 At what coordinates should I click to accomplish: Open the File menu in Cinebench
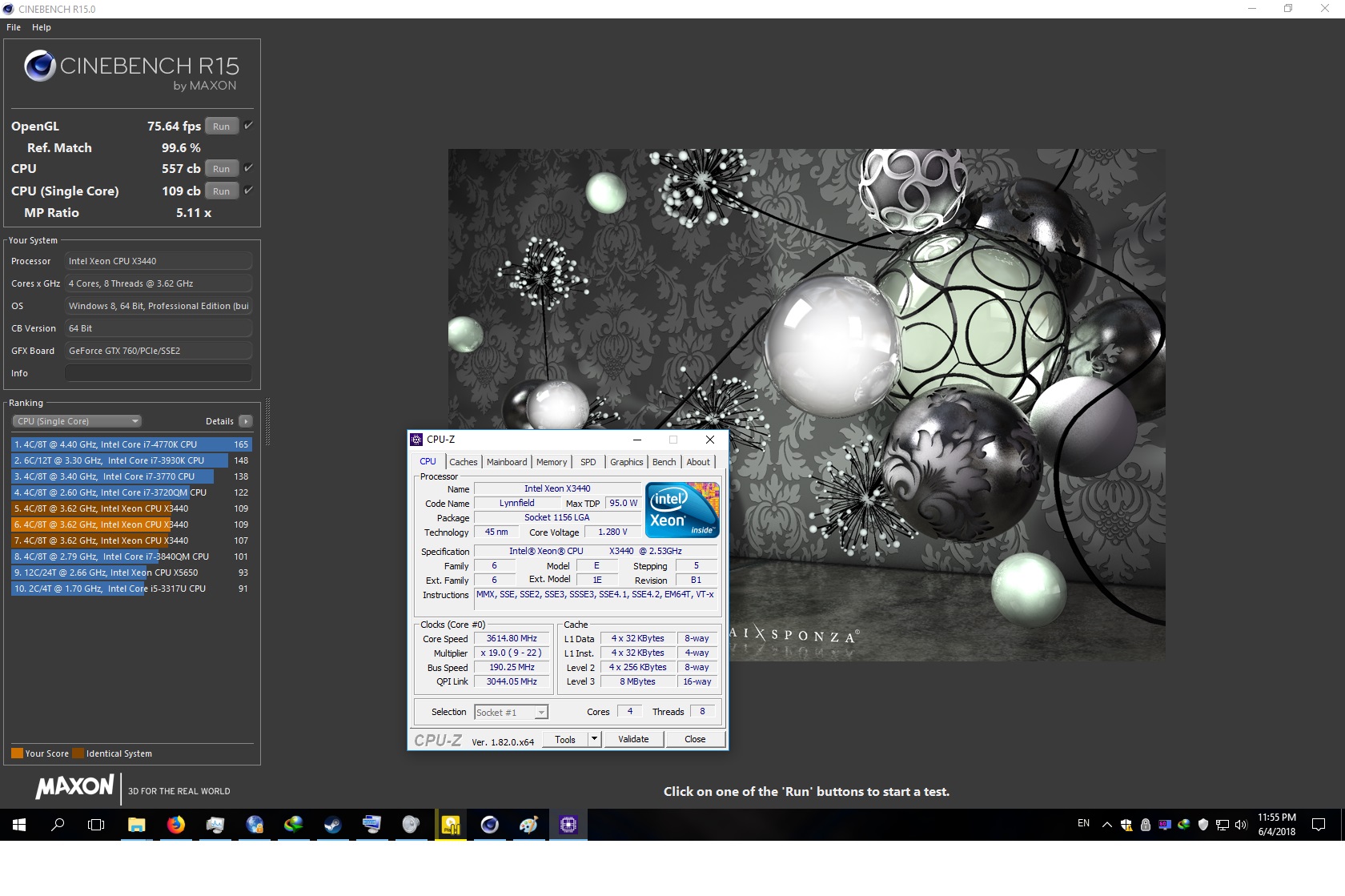(x=14, y=27)
